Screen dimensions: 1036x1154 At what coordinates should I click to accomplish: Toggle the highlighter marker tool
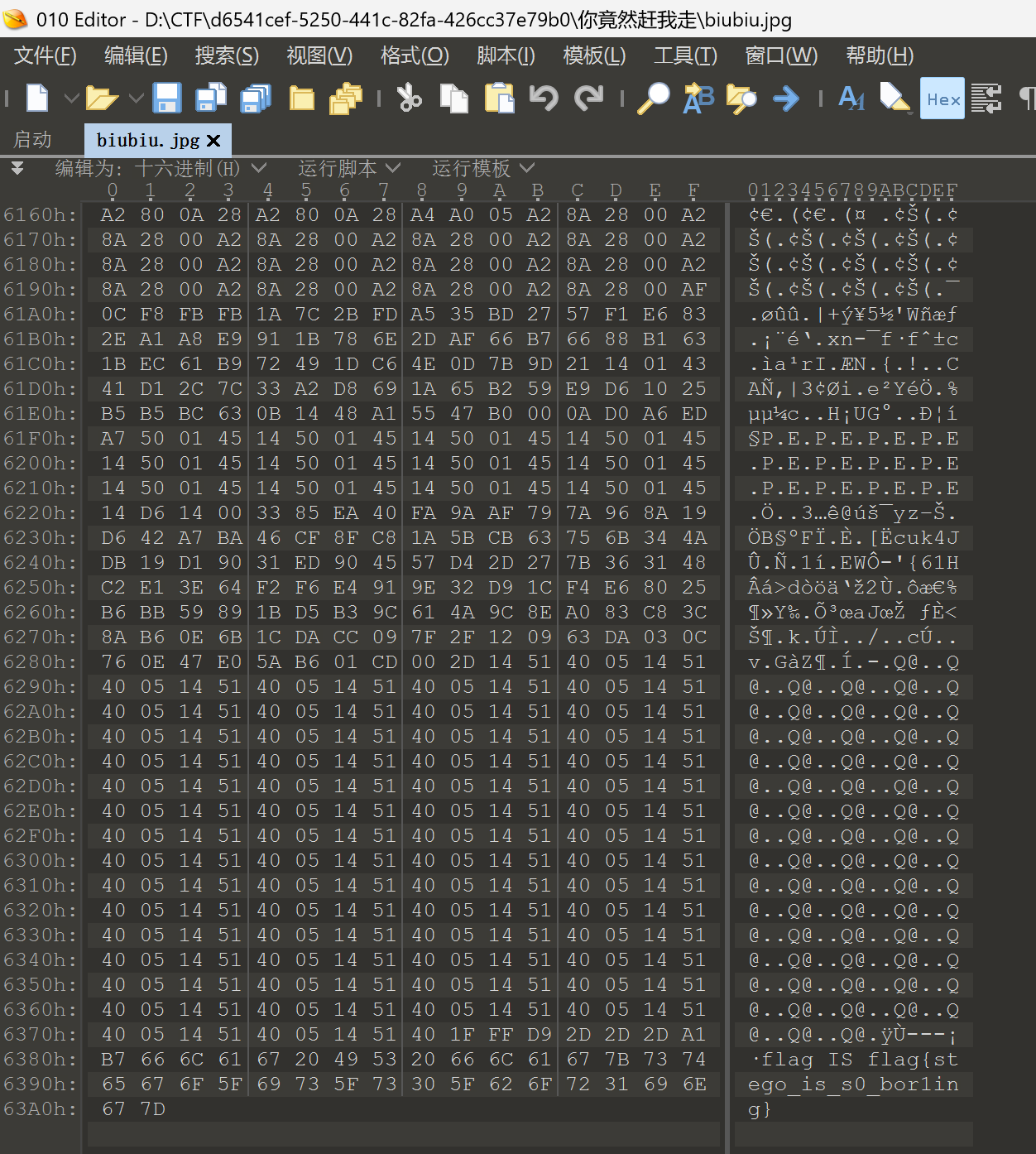click(x=895, y=99)
